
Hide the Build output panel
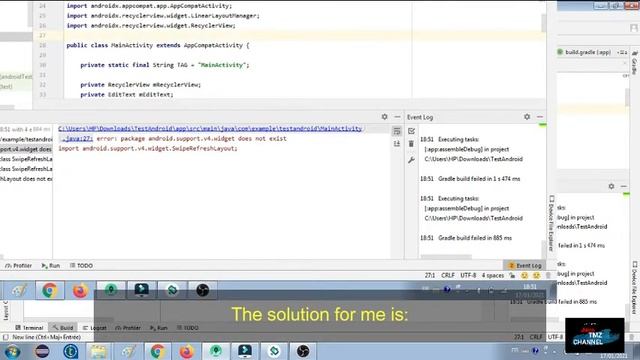click(397, 117)
